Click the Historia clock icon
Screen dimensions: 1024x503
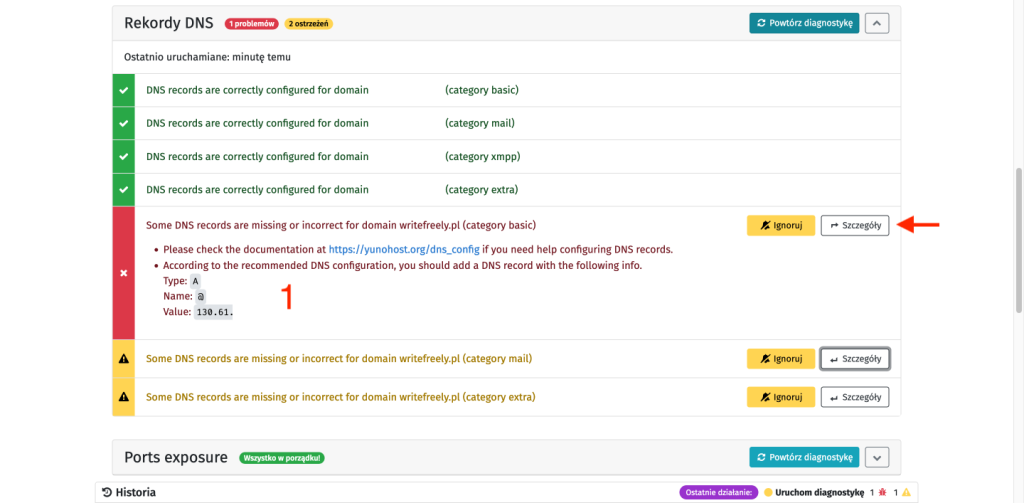pos(107,492)
